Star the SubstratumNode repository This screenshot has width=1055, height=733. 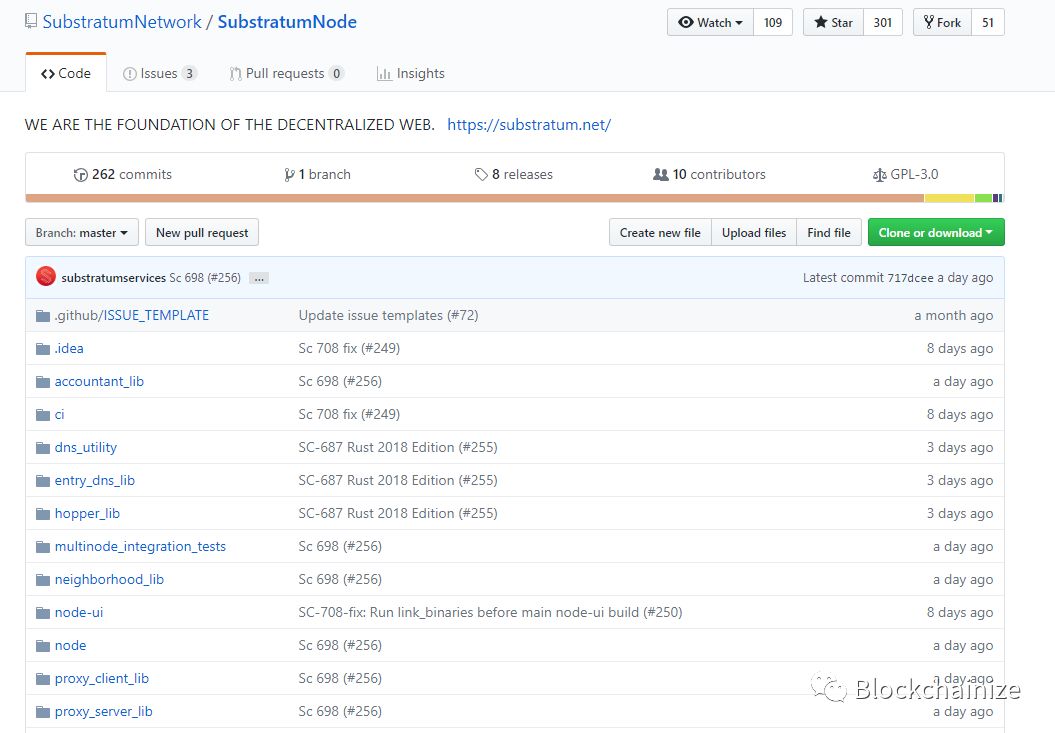tap(833, 22)
